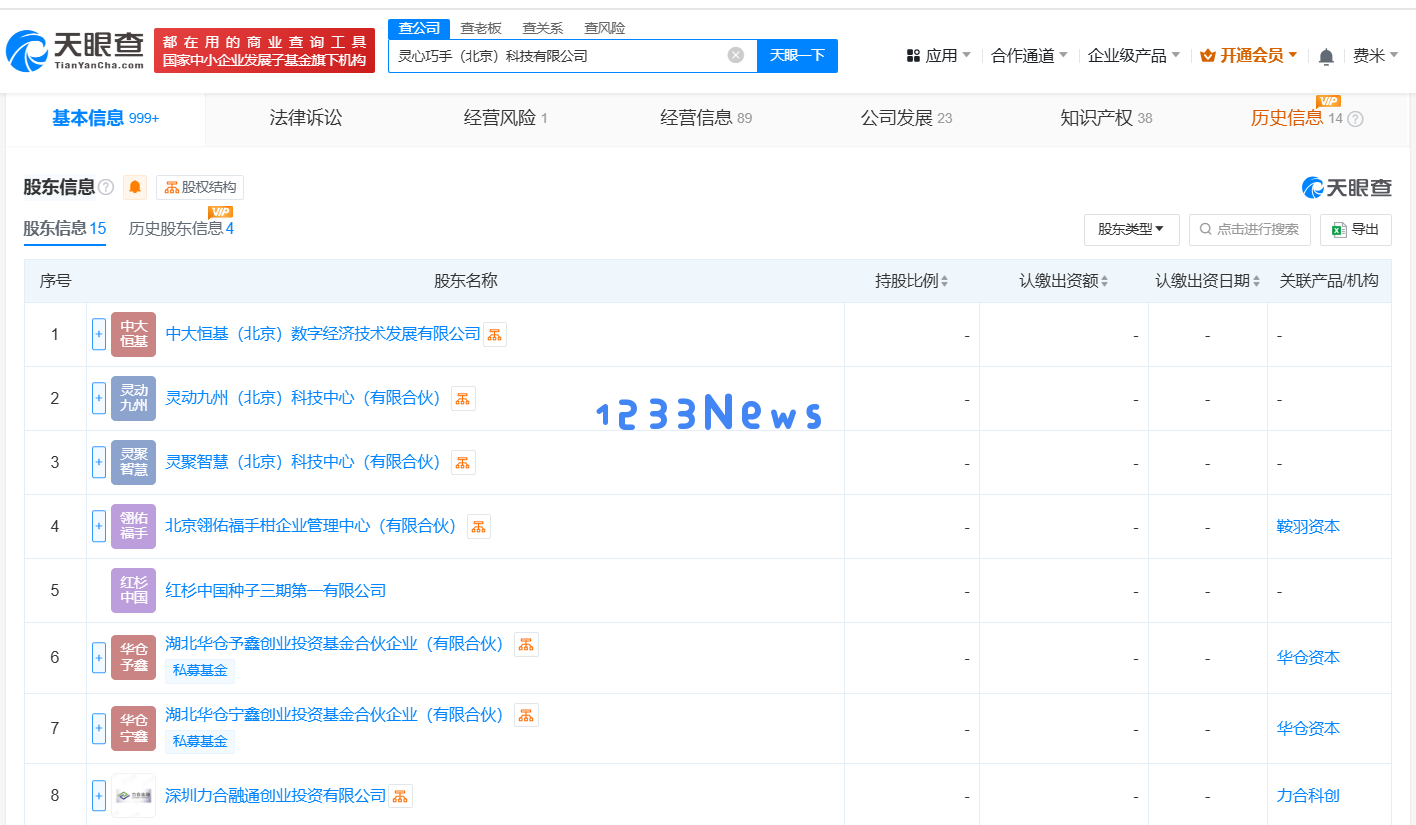The height and width of the screenshot is (825, 1416).
Task: Click the 导出 export button
Action: (1356, 229)
